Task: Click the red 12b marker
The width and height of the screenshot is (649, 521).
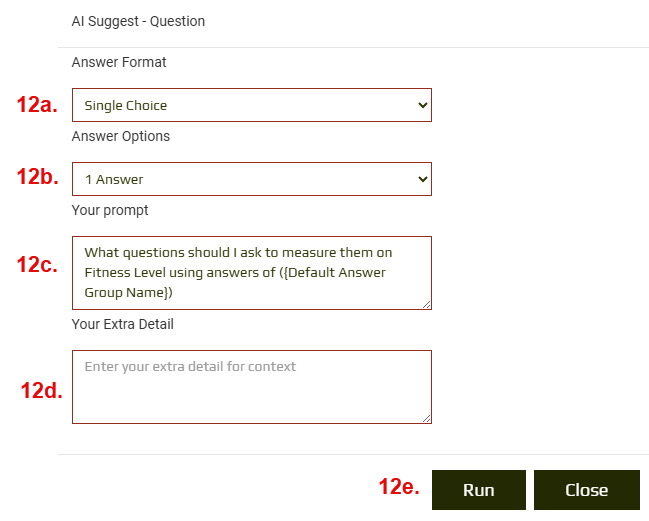Action: coord(37,178)
